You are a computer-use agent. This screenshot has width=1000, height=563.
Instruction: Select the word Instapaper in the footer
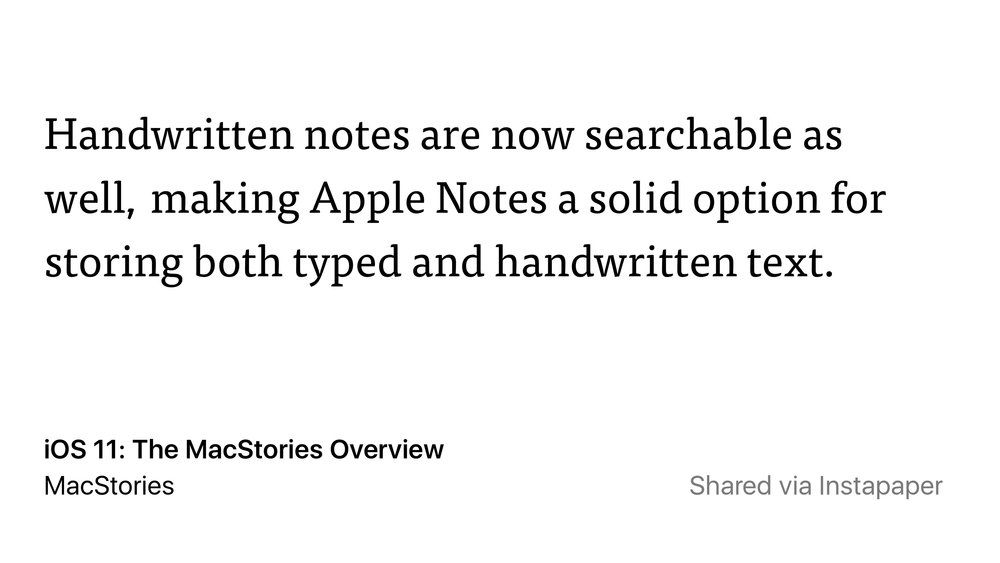(x=880, y=487)
